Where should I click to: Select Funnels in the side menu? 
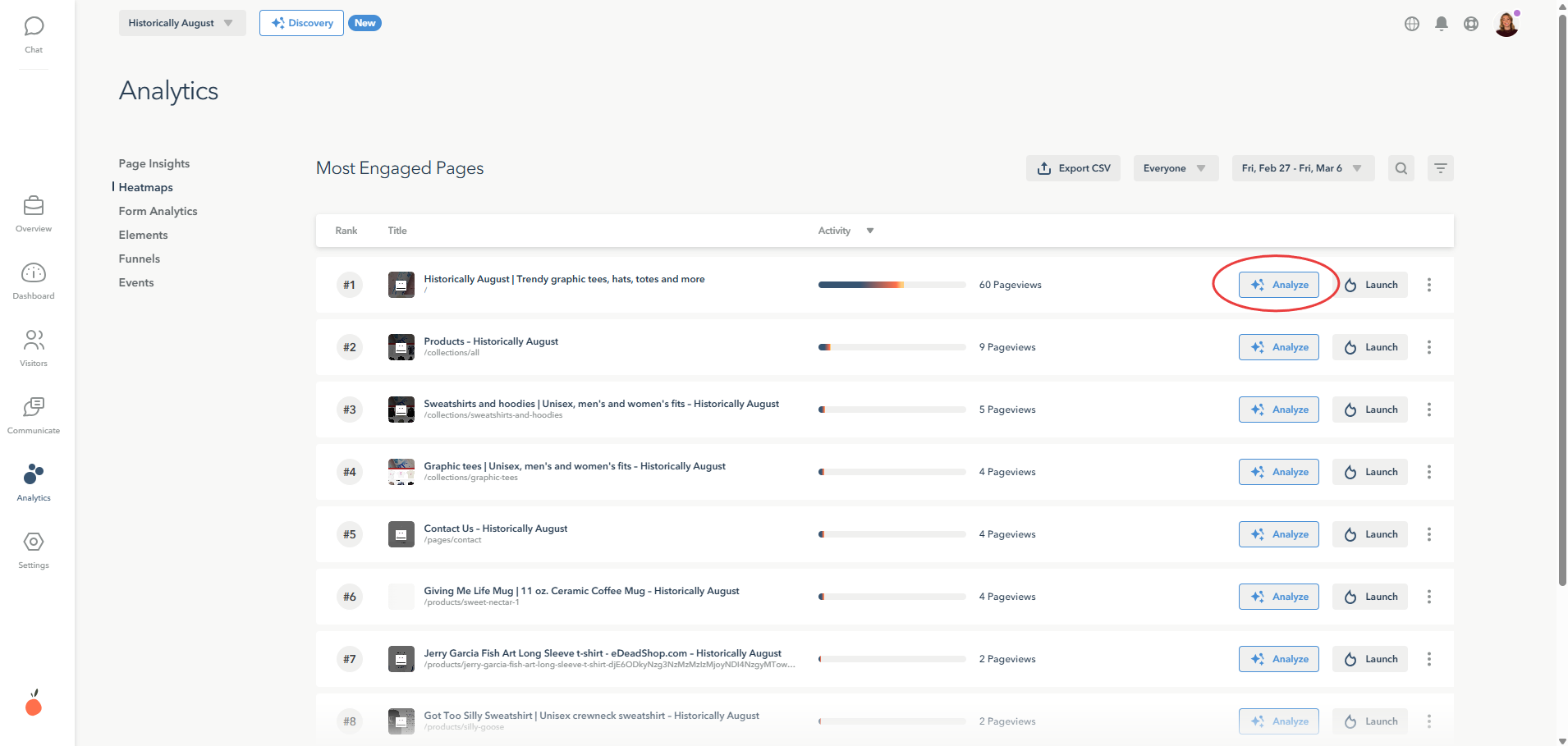pyautogui.click(x=140, y=259)
